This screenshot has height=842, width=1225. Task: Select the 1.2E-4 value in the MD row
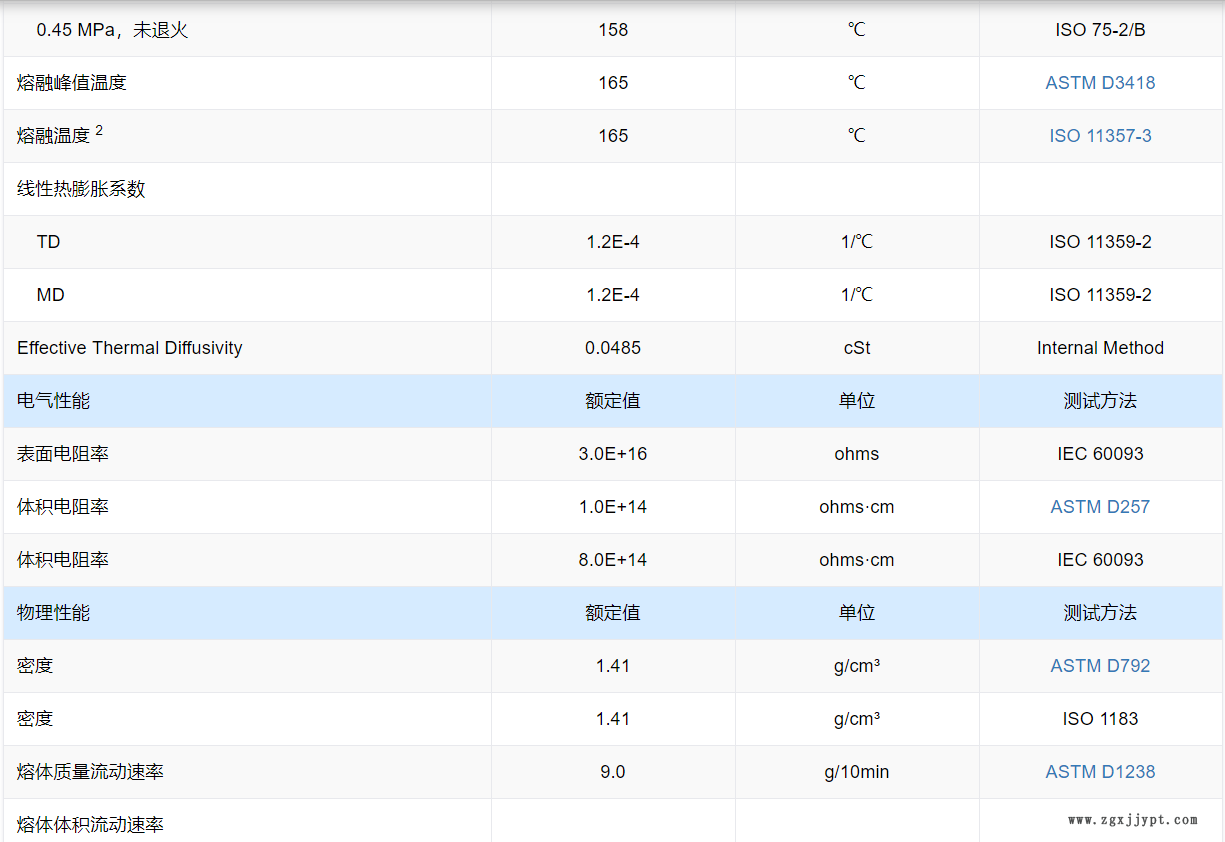click(613, 295)
